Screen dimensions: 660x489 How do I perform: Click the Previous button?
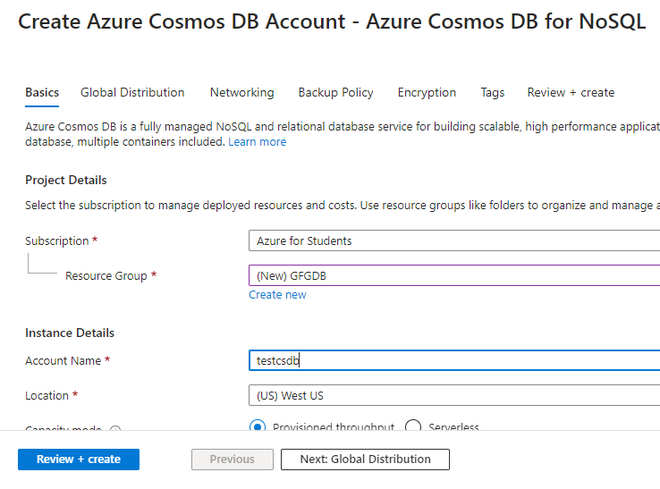(x=232, y=459)
